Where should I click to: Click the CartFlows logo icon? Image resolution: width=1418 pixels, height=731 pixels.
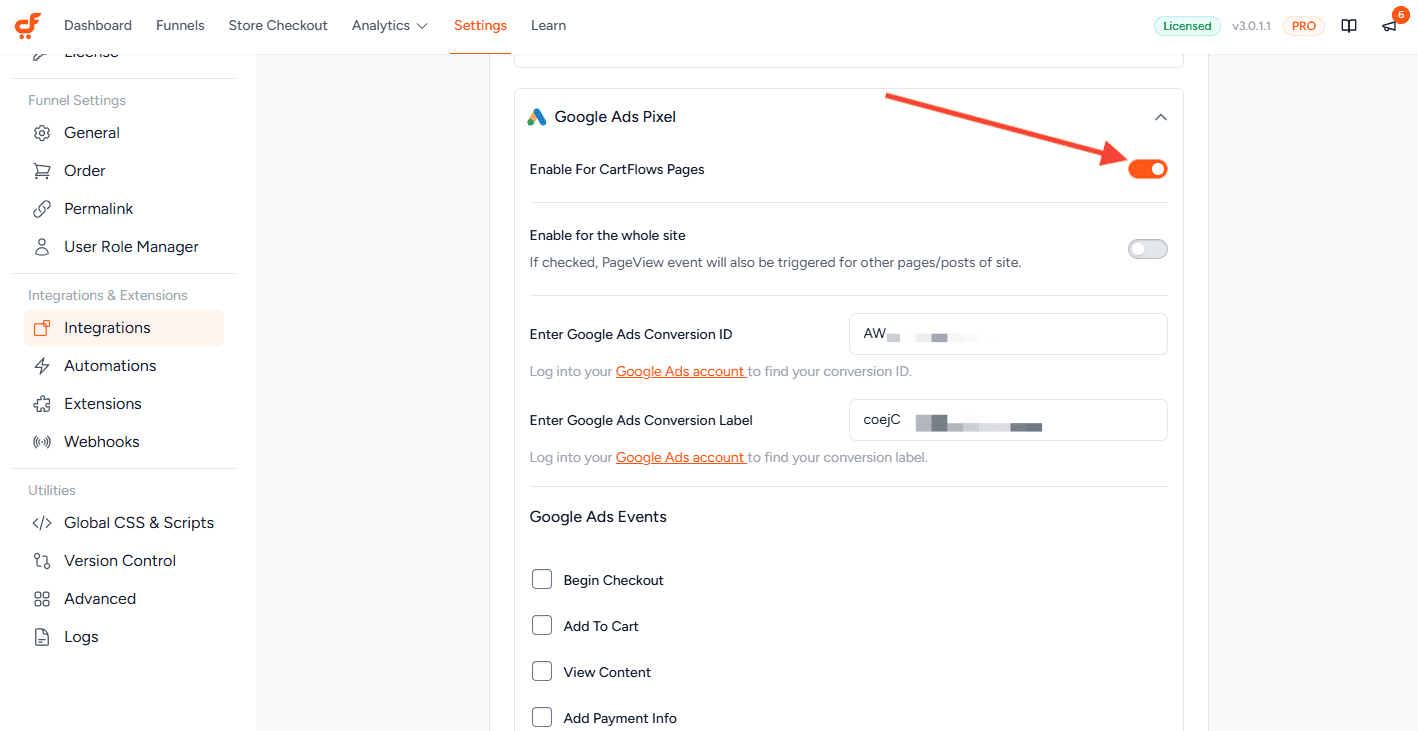point(28,25)
